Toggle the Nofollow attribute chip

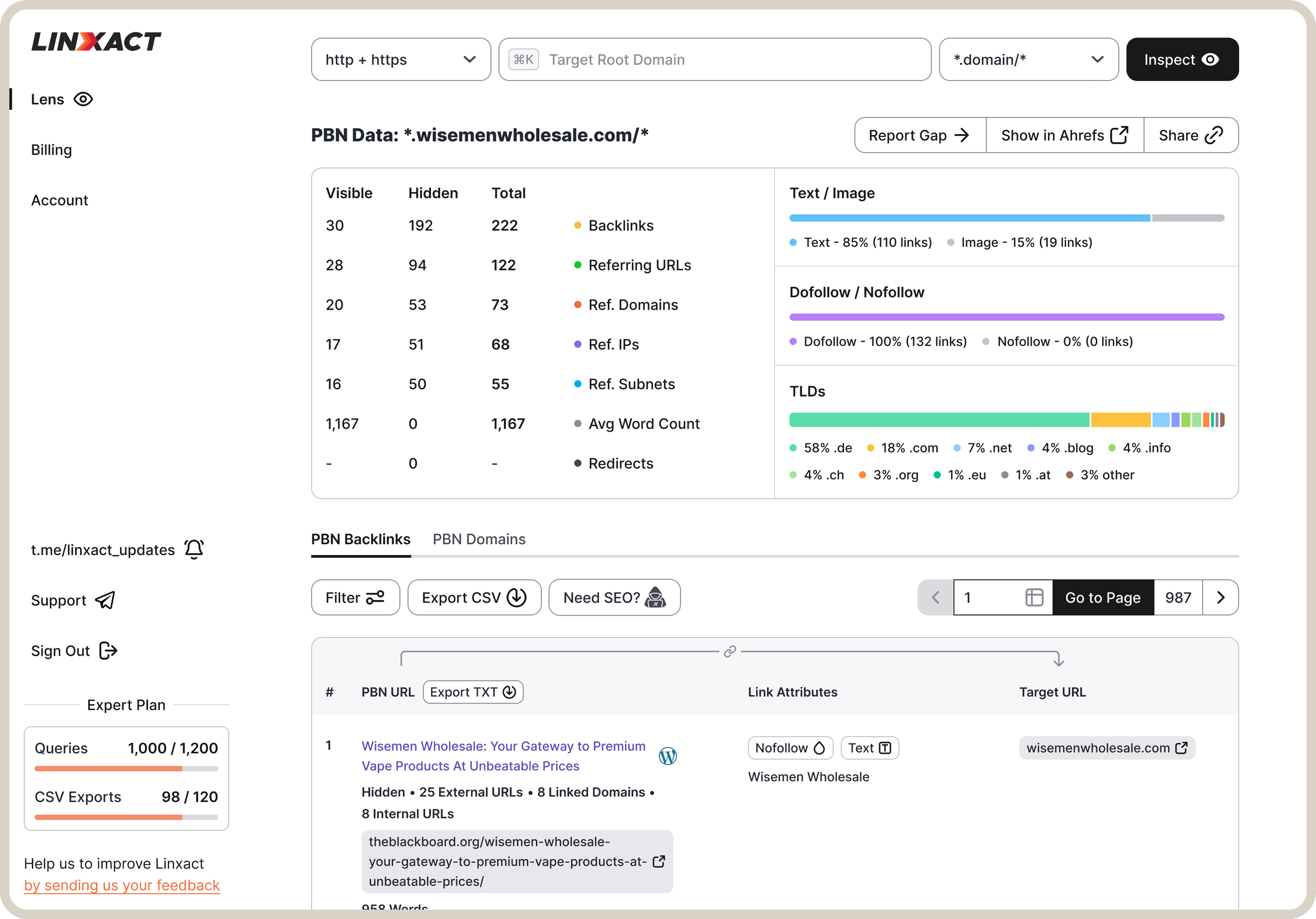(x=790, y=748)
